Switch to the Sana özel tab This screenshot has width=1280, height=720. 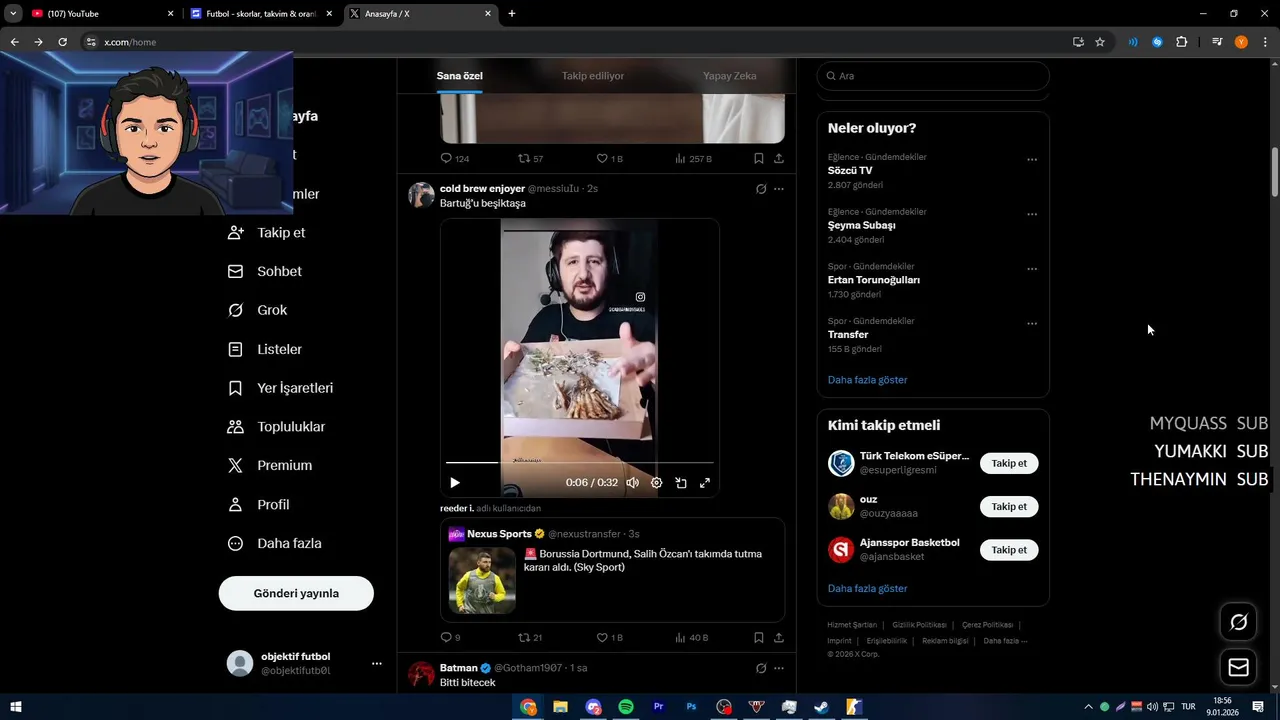click(x=460, y=76)
